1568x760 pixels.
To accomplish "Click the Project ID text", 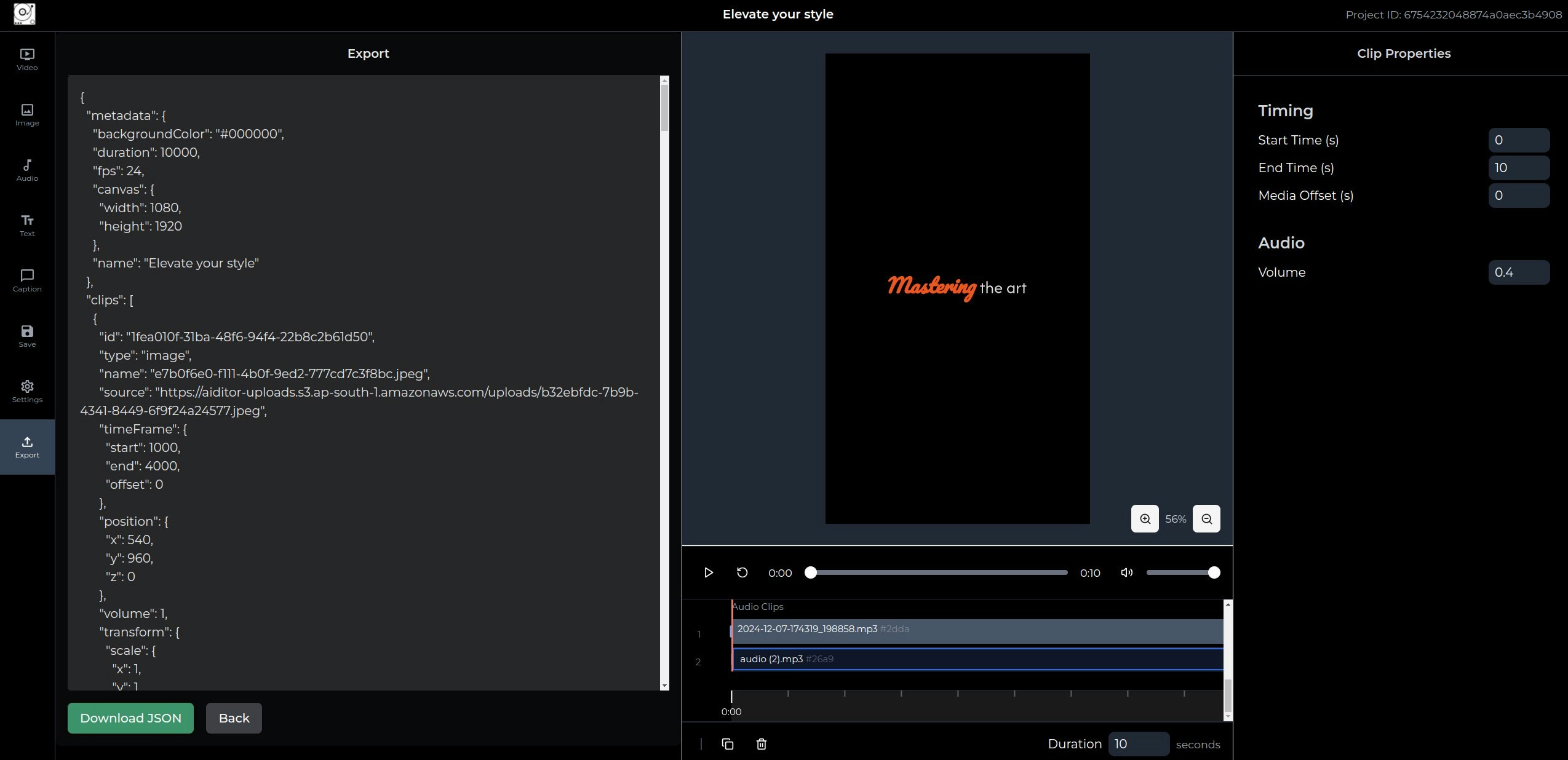I will coord(1454,15).
